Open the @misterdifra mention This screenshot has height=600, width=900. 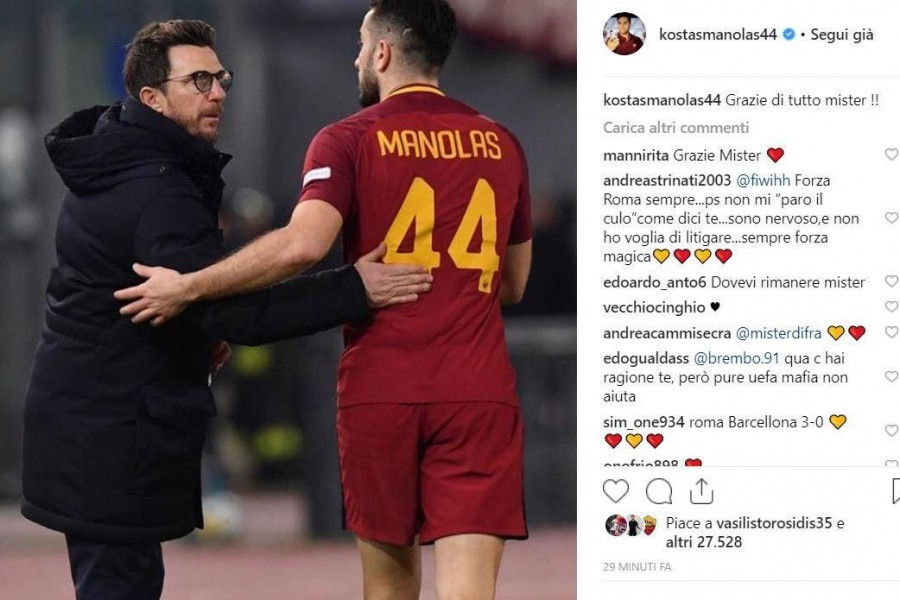(x=779, y=333)
